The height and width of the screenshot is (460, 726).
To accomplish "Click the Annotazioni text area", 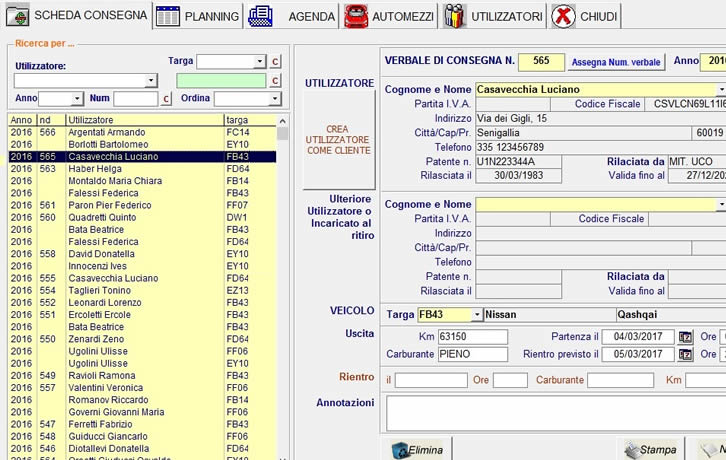I will click(x=556, y=414).
